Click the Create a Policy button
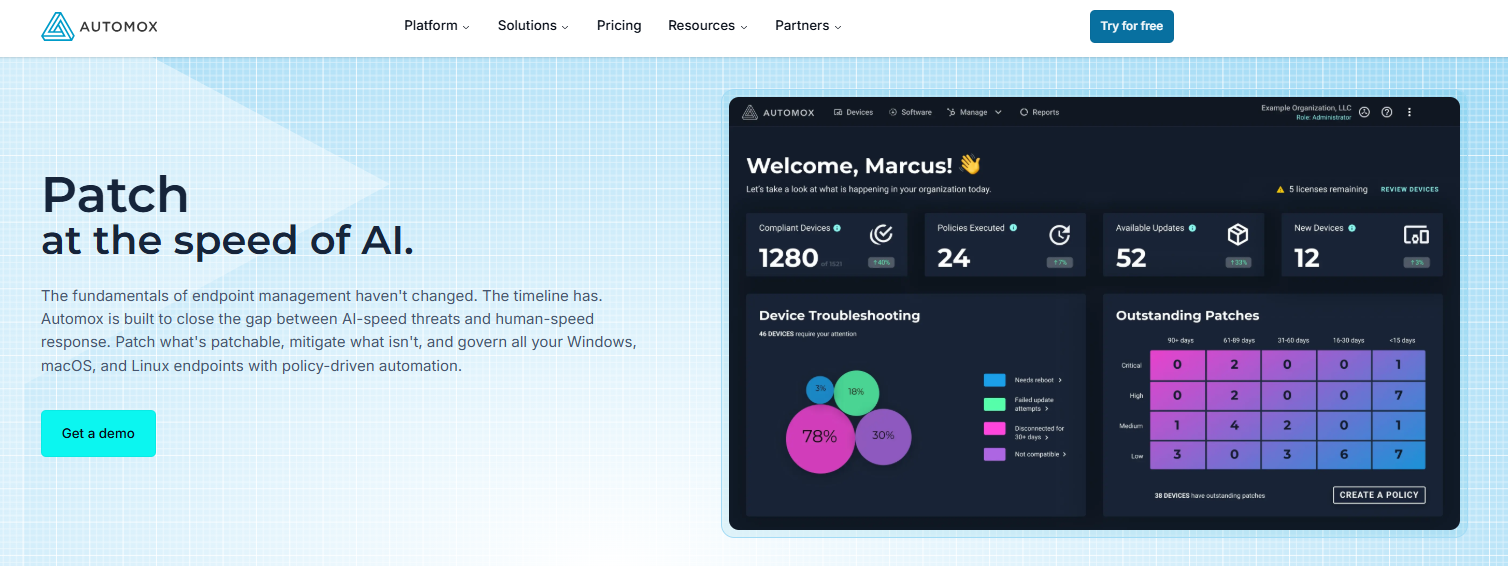The height and width of the screenshot is (566, 1508). coord(1379,495)
